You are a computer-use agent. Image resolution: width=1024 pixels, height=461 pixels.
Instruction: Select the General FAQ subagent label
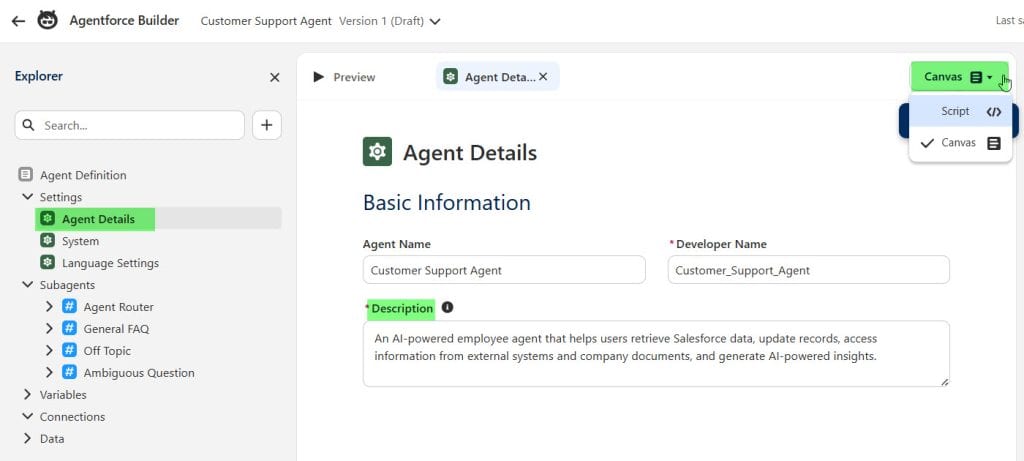116,329
